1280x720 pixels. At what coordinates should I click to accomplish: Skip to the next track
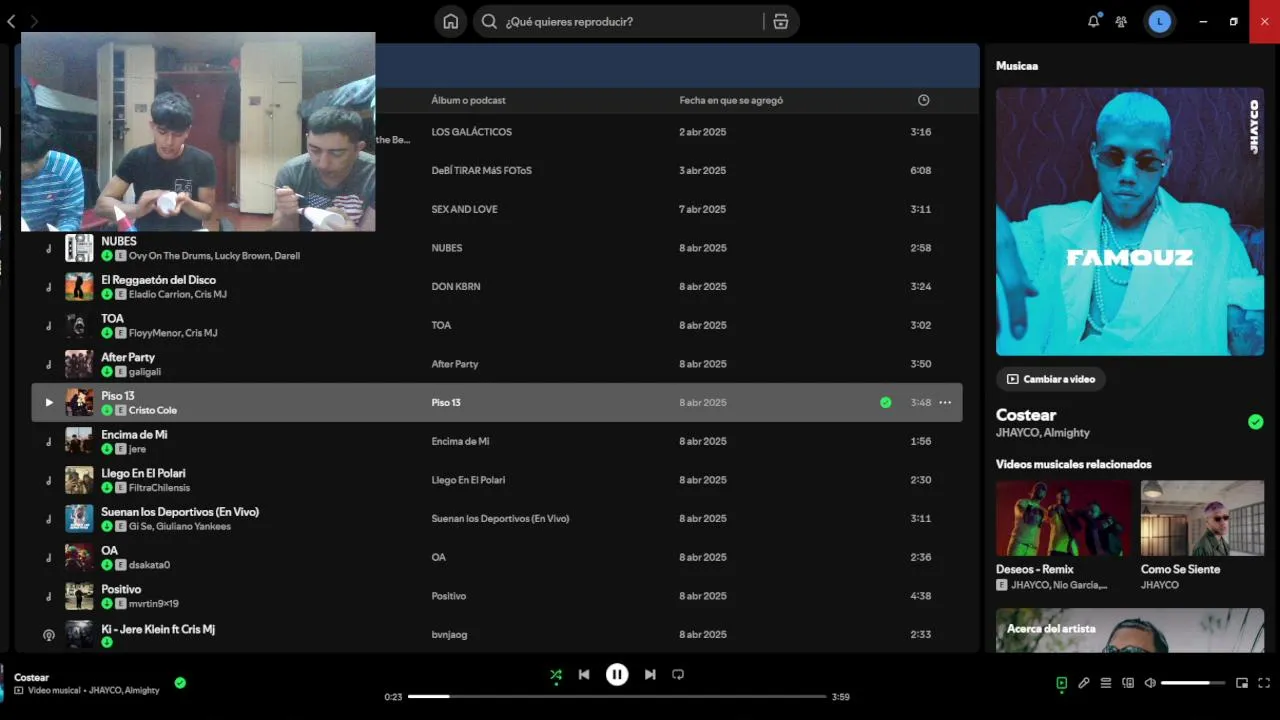point(650,675)
